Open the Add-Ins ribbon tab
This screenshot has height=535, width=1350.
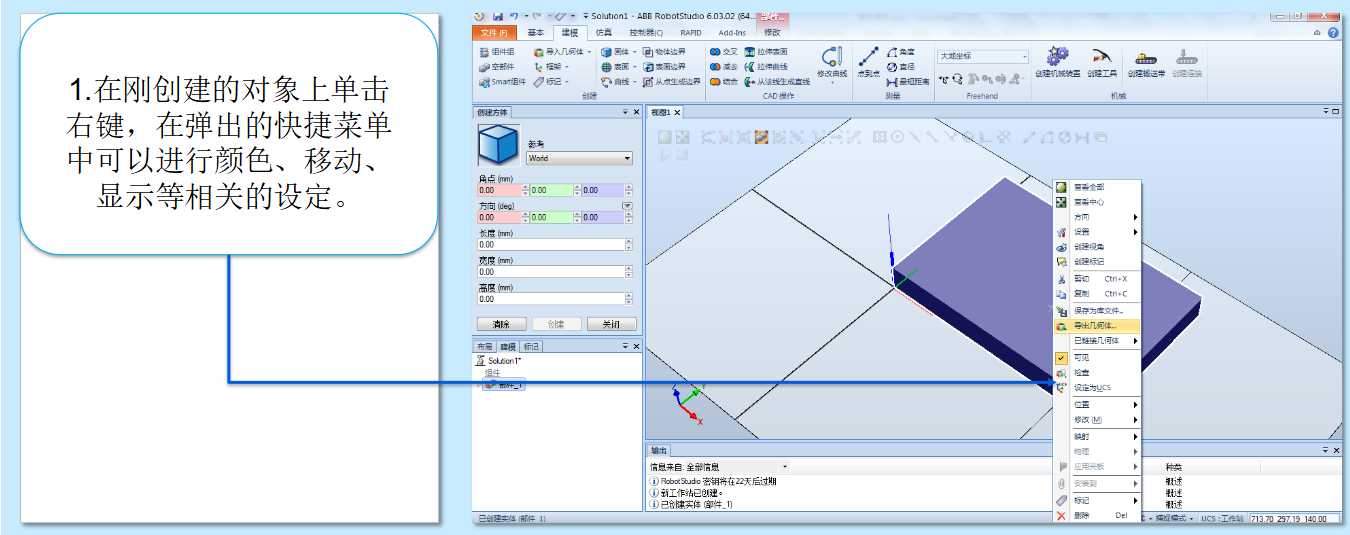pos(732,33)
